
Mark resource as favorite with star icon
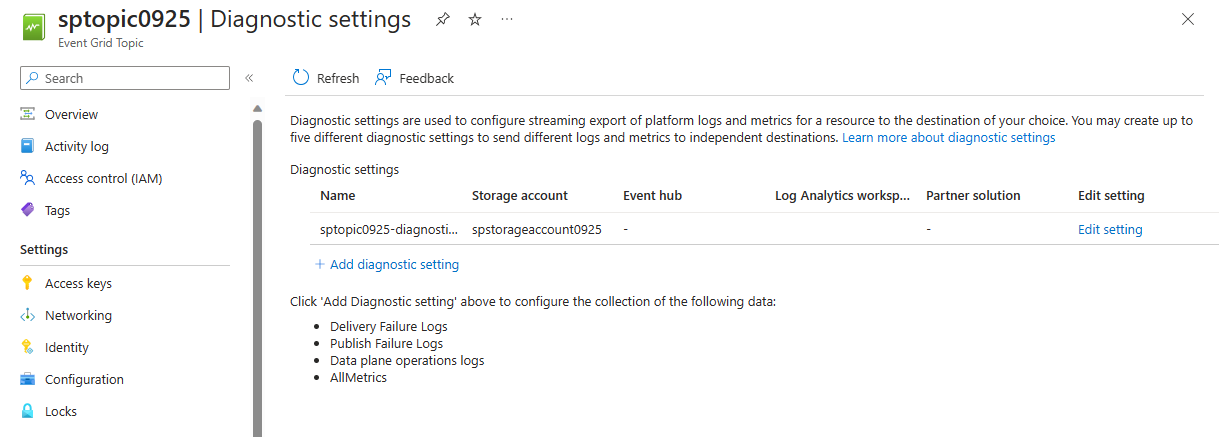[475, 19]
